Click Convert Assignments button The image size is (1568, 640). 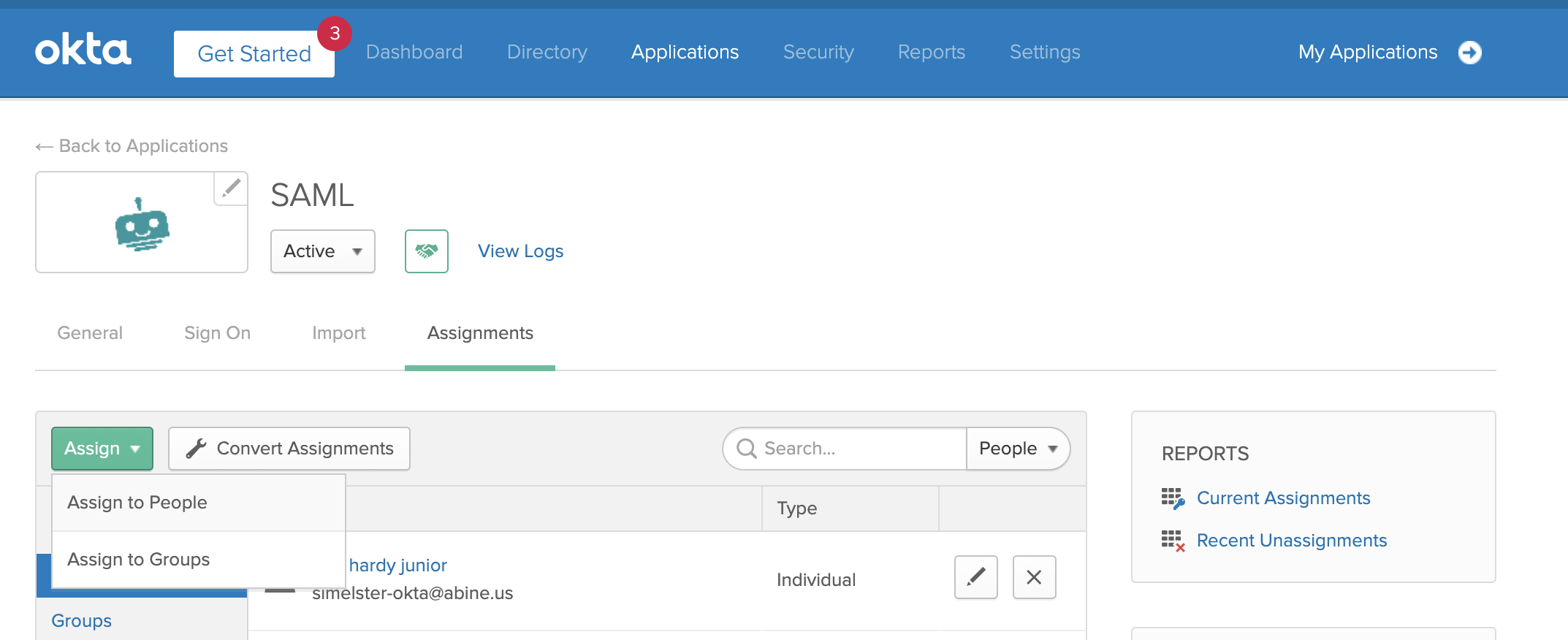289,449
